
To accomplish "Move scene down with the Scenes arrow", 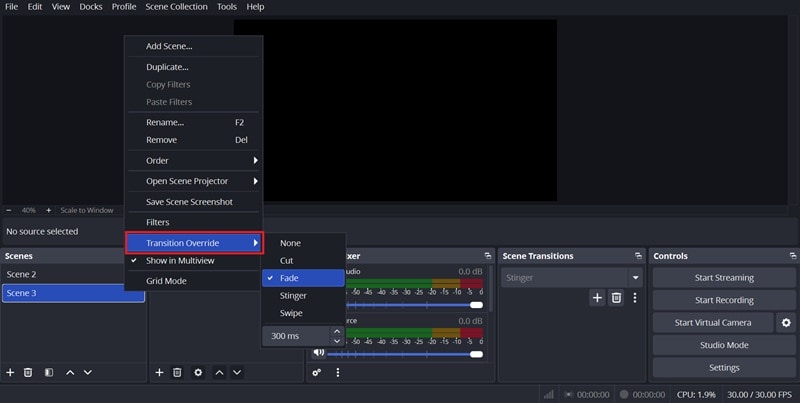I will [88, 373].
